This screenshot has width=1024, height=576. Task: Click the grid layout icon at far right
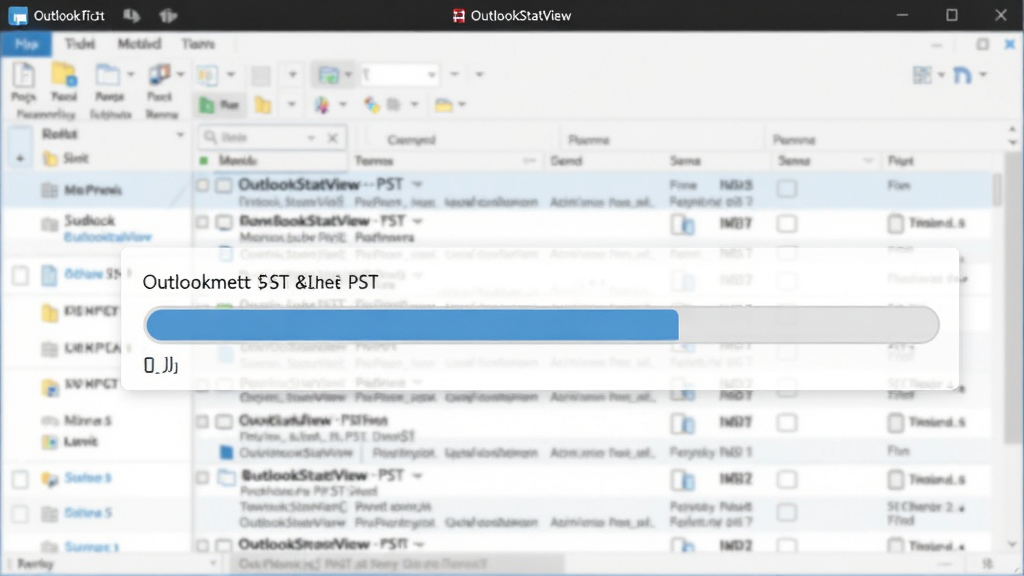[x=922, y=75]
